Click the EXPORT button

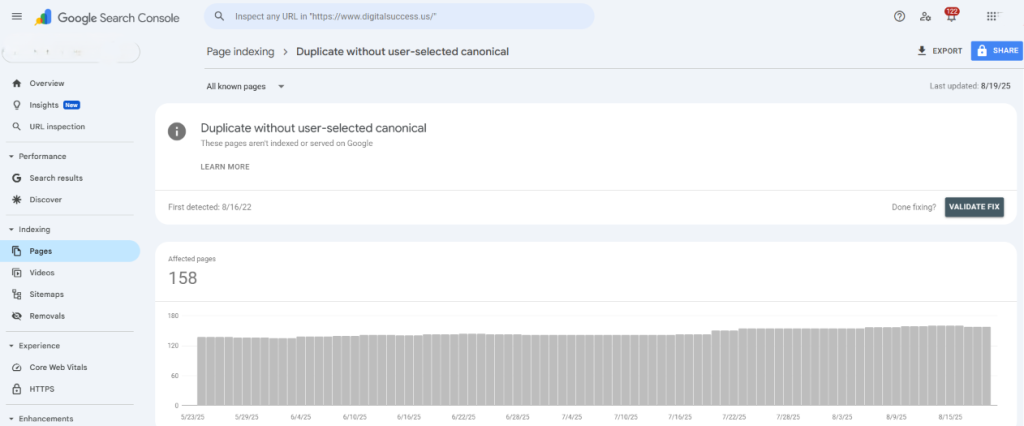pyautogui.click(x=940, y=50)
